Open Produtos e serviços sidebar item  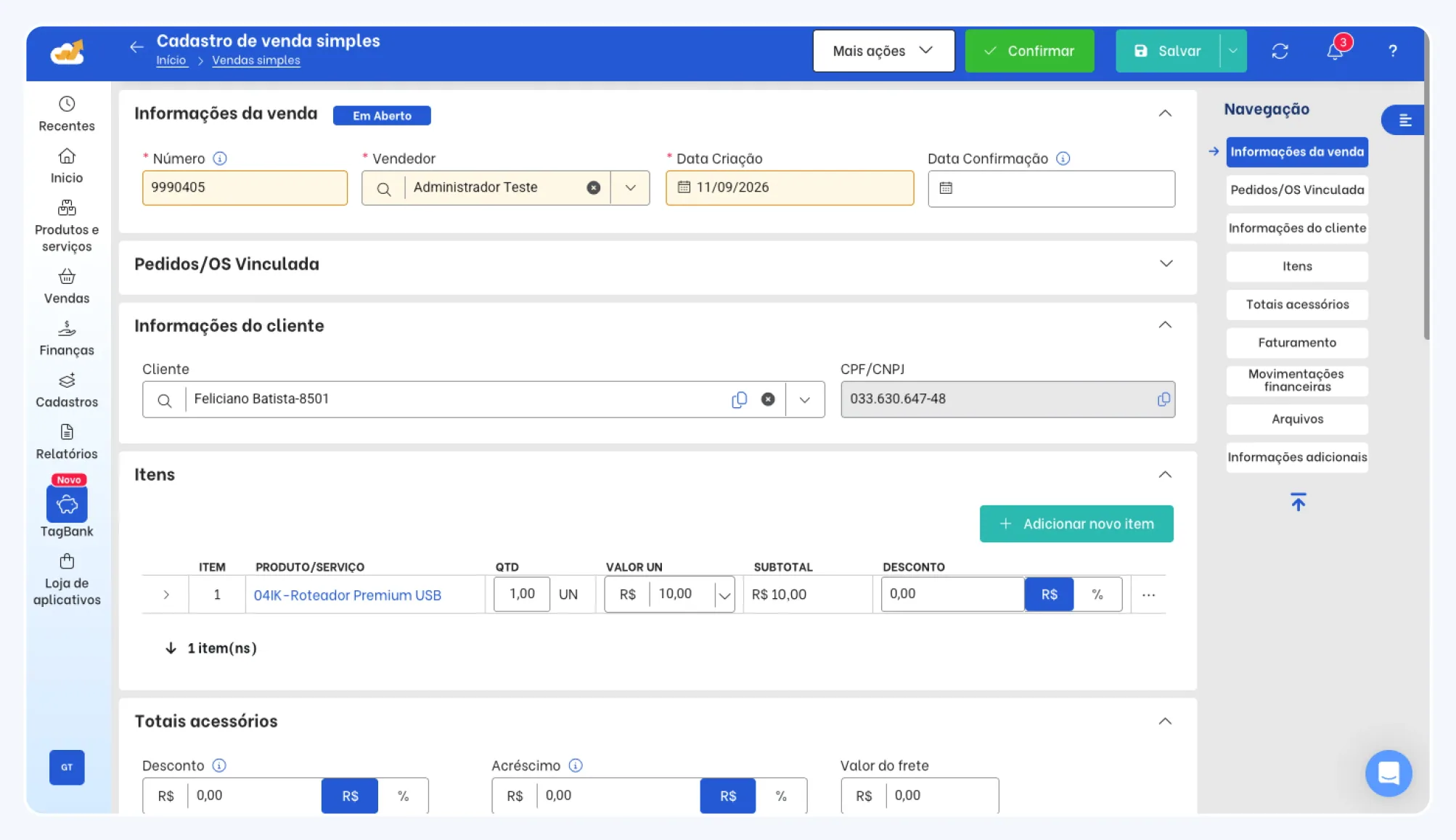click(x=67, y=227)
